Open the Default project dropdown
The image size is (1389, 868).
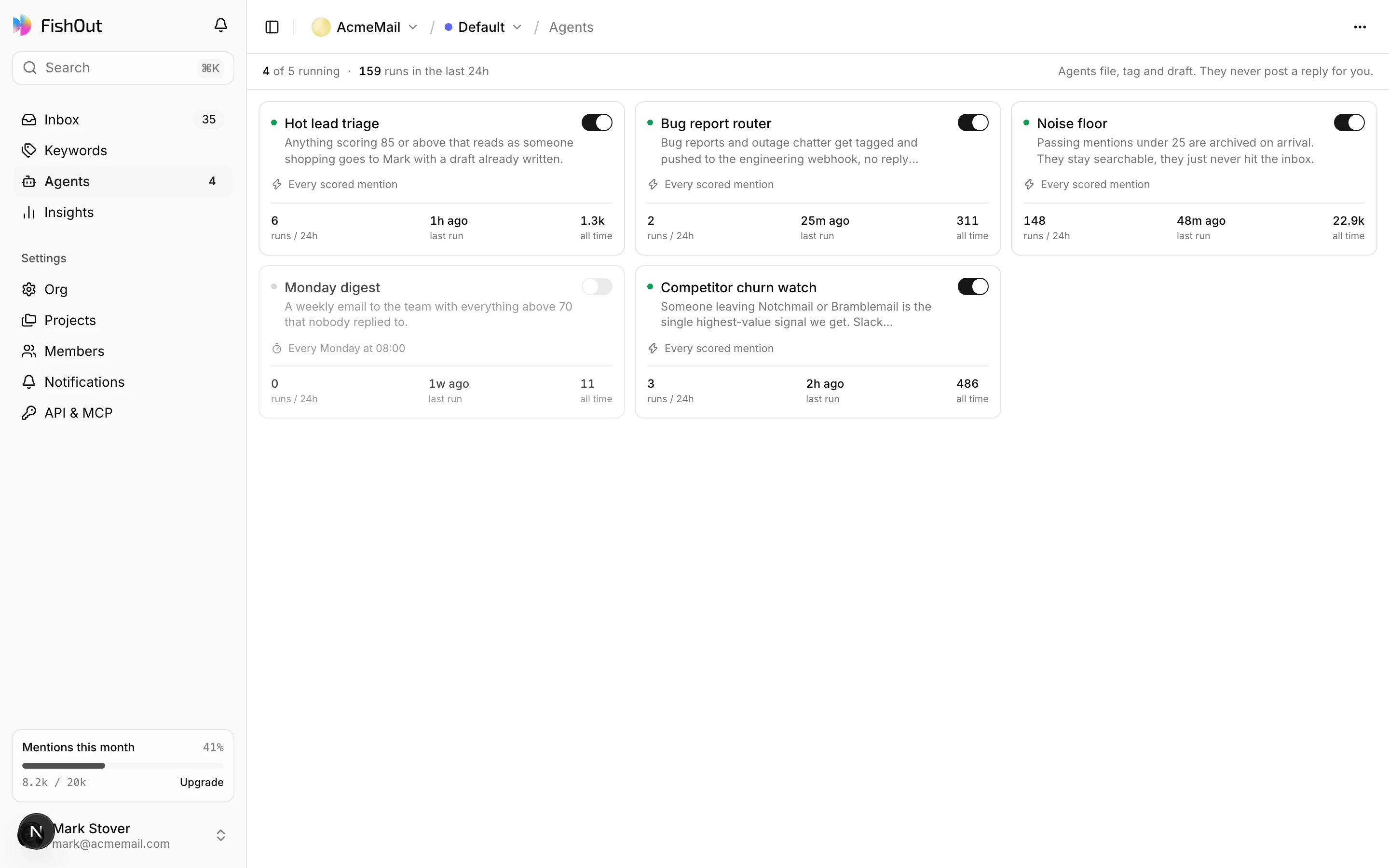click(483, 27)
